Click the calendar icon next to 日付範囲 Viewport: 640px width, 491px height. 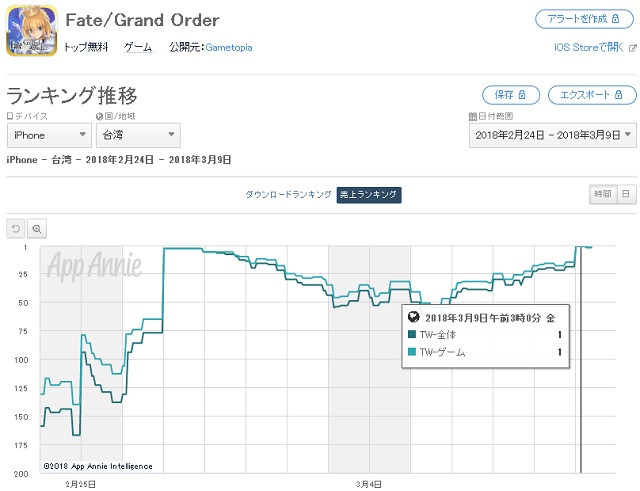pyautogui.click(x=471, y=117)
